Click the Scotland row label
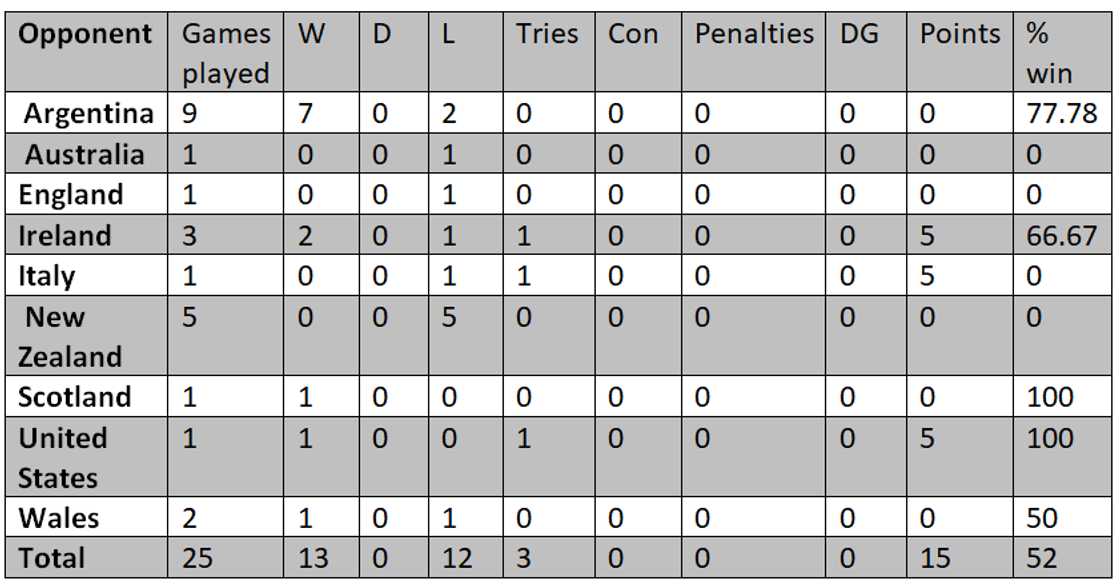The height and width of the screenshot is (587, 1120). click(x=75, y=397)
